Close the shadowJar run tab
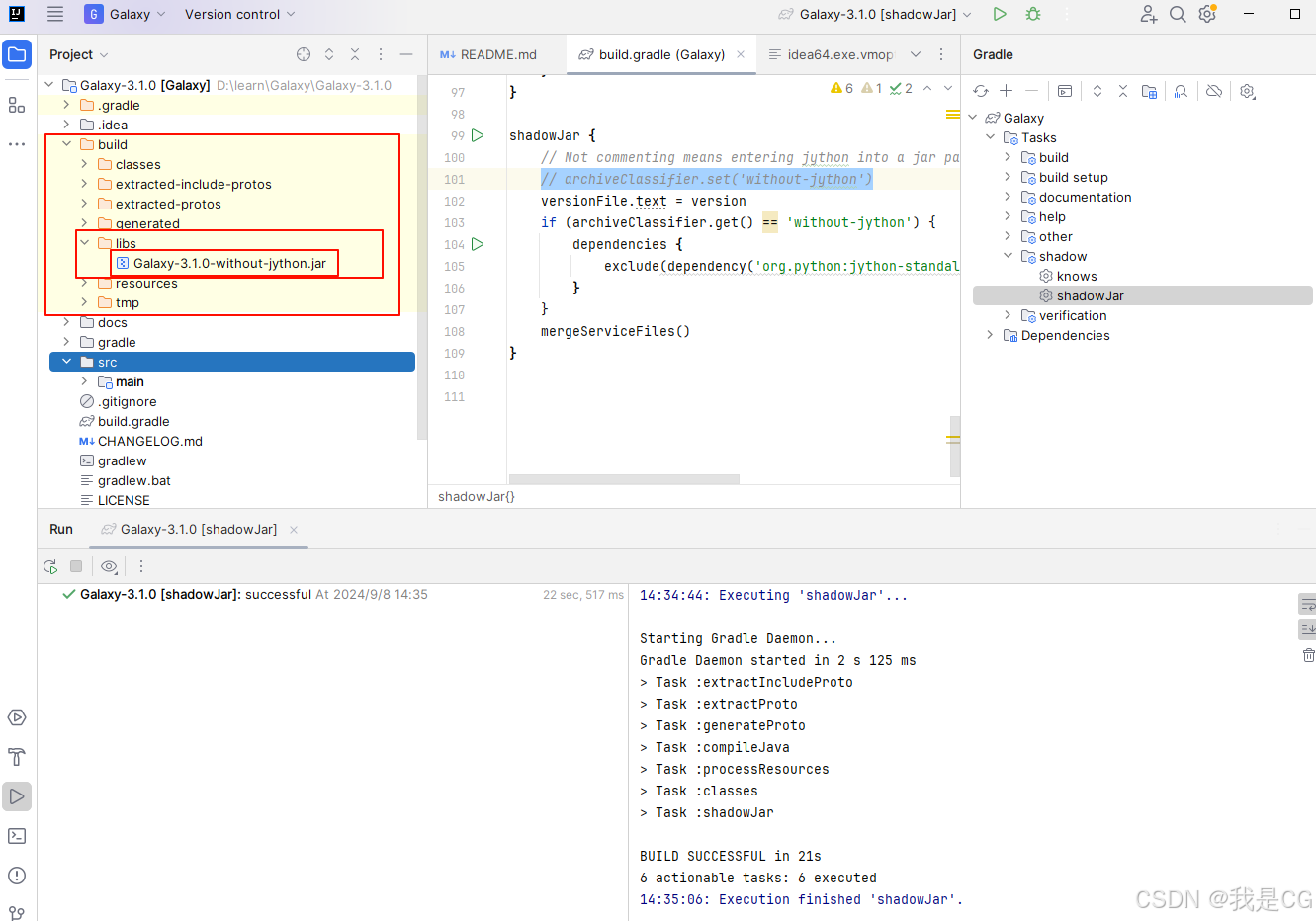The image size is (1316, 921). pos(294,530)
